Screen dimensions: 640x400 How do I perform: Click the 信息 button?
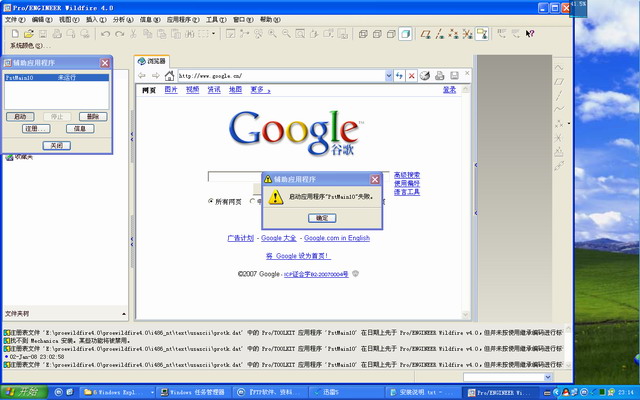coord(80,129)
